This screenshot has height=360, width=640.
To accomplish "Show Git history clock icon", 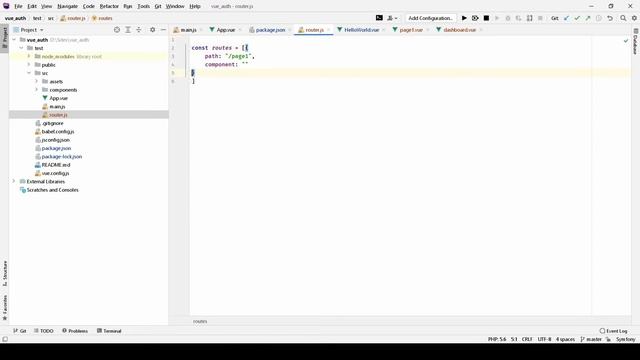I will pyautogui.click(x=599, y=18).
